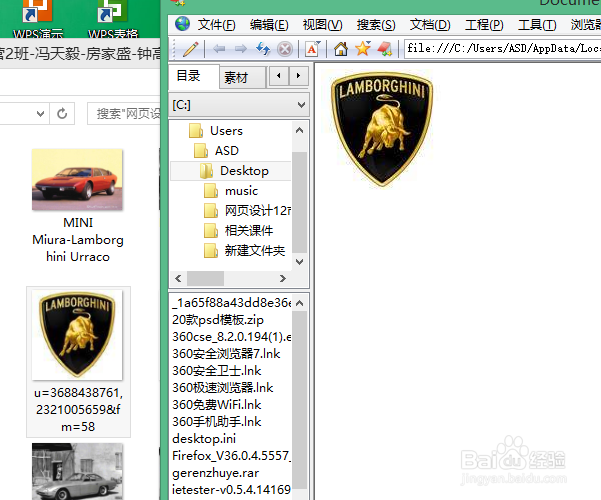
Task: Select the black-and-white car photo thumbnail
Action: coord(77,472)
